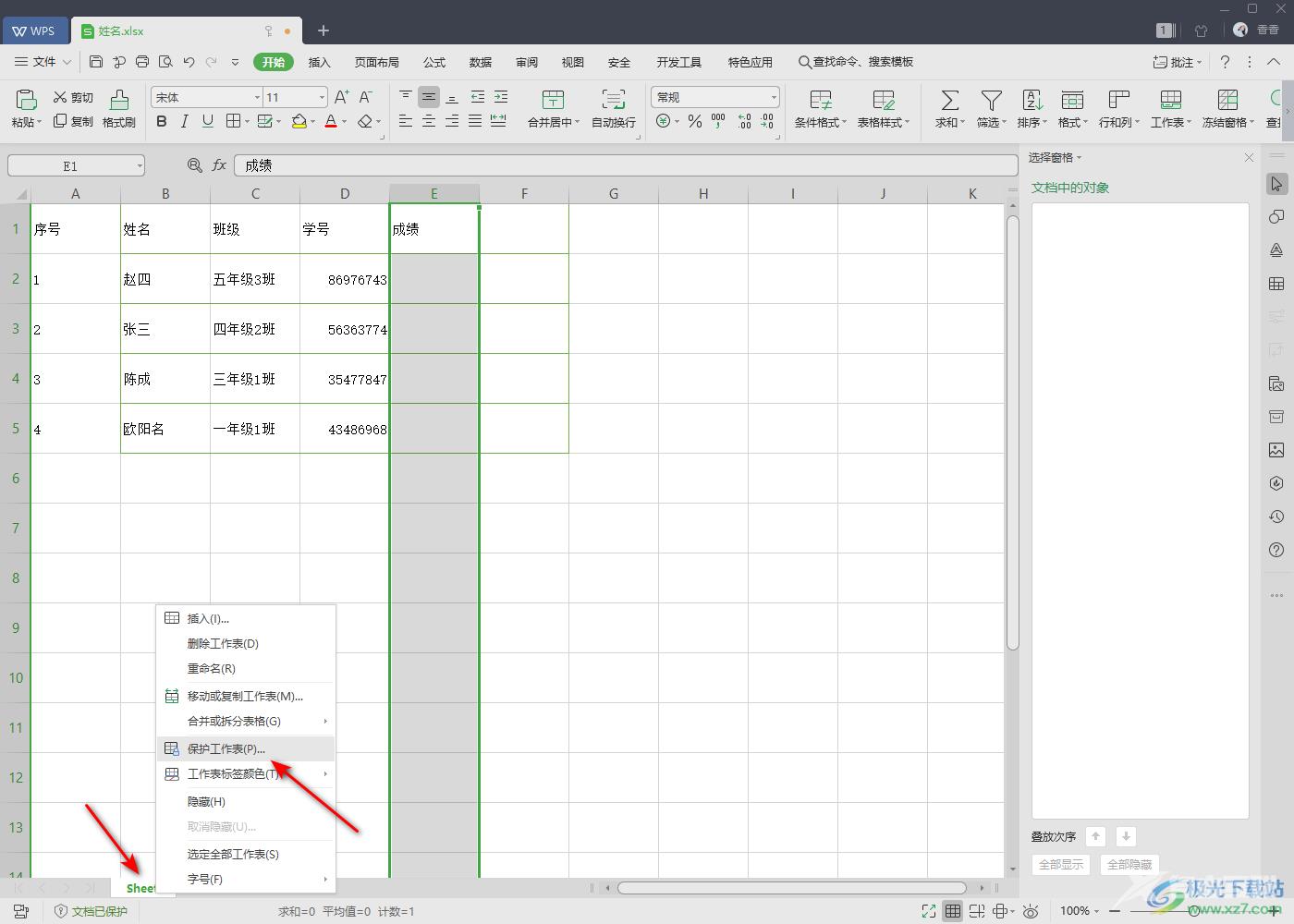This screenshot has height=924, width=1294.
Task: Click the 全部显示 button
Action: (1061, 865)
